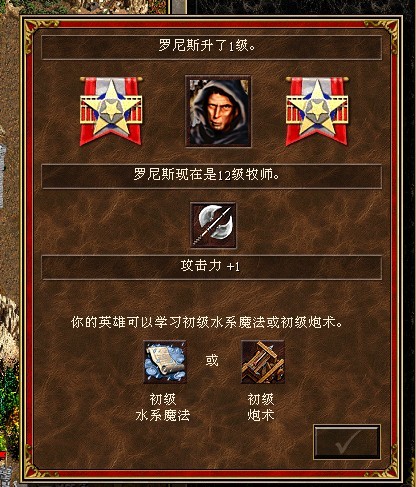Screen dimensions: 416x487
Task: Click the bottom-right gold corner ornament
Action: (x=387, y=463)
